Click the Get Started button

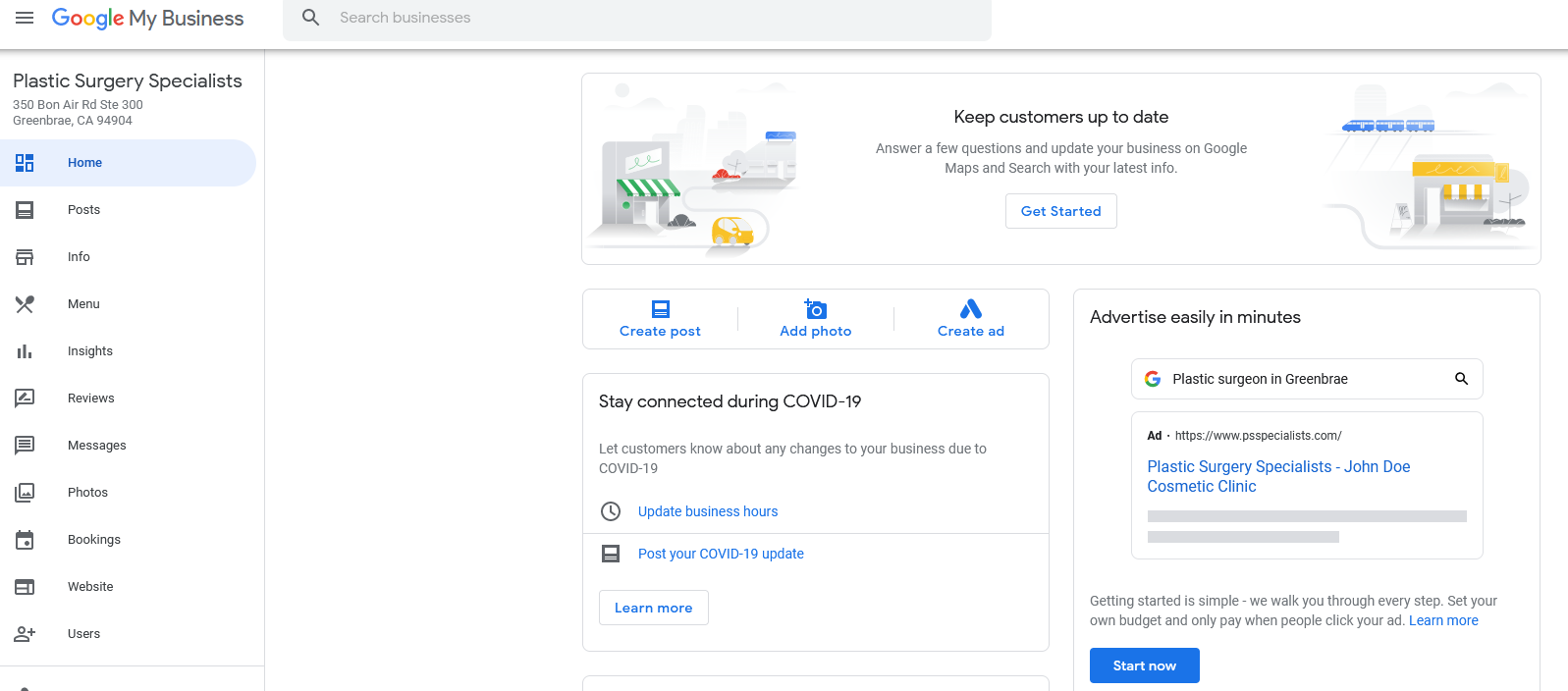pyautogui.click(x=1061, y=211)
